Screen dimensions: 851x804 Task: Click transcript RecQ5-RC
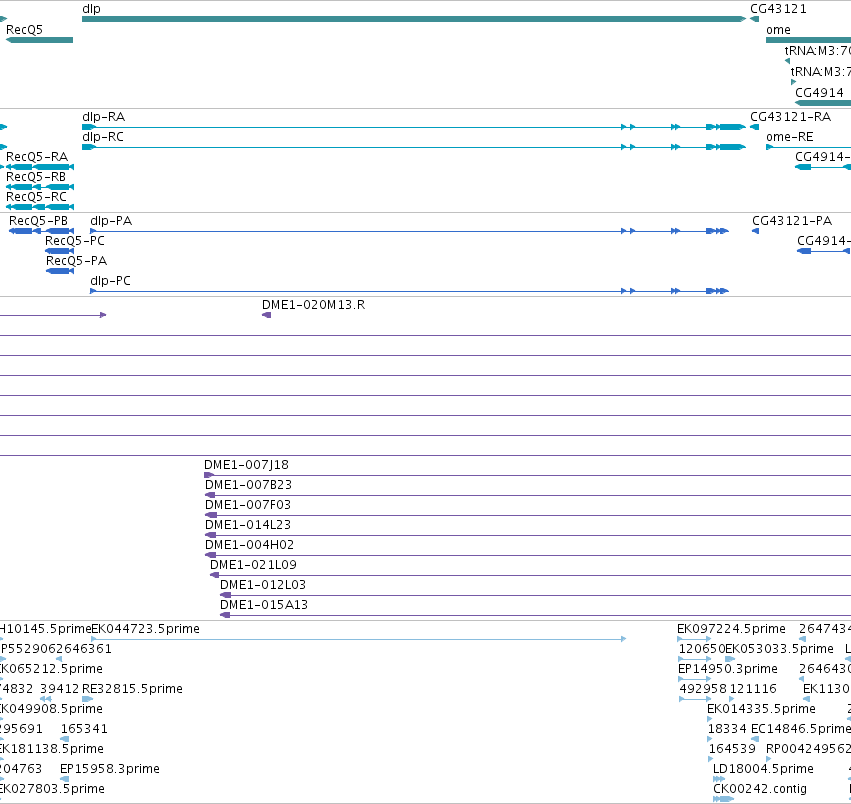pos(39,207)
